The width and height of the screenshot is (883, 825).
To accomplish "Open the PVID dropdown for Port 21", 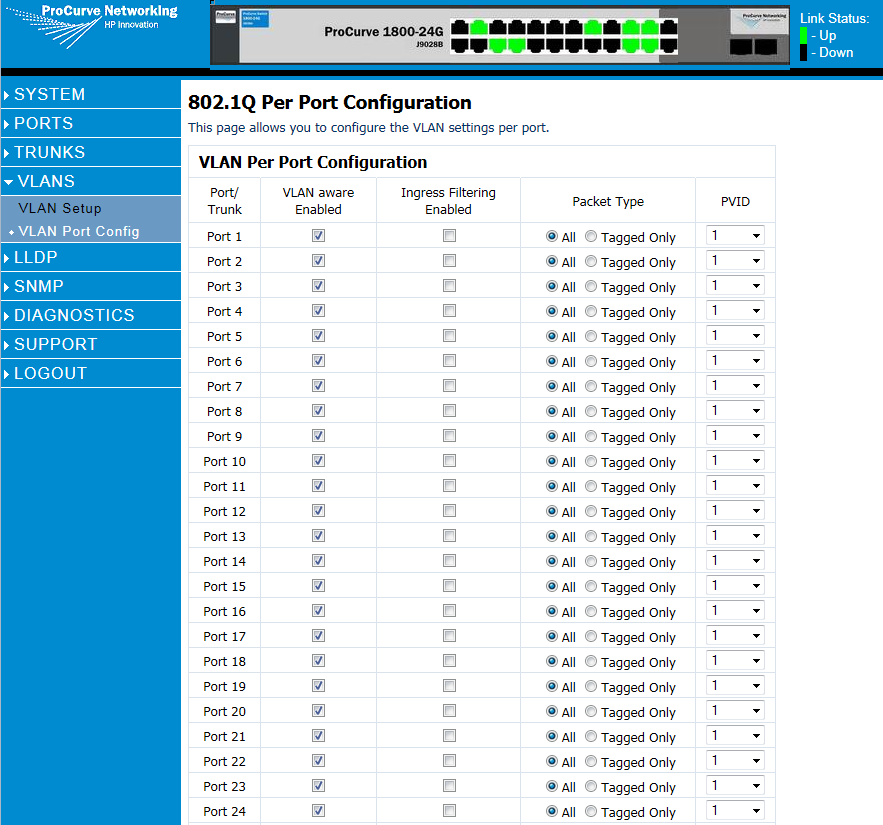I will [x=735, y=735].
